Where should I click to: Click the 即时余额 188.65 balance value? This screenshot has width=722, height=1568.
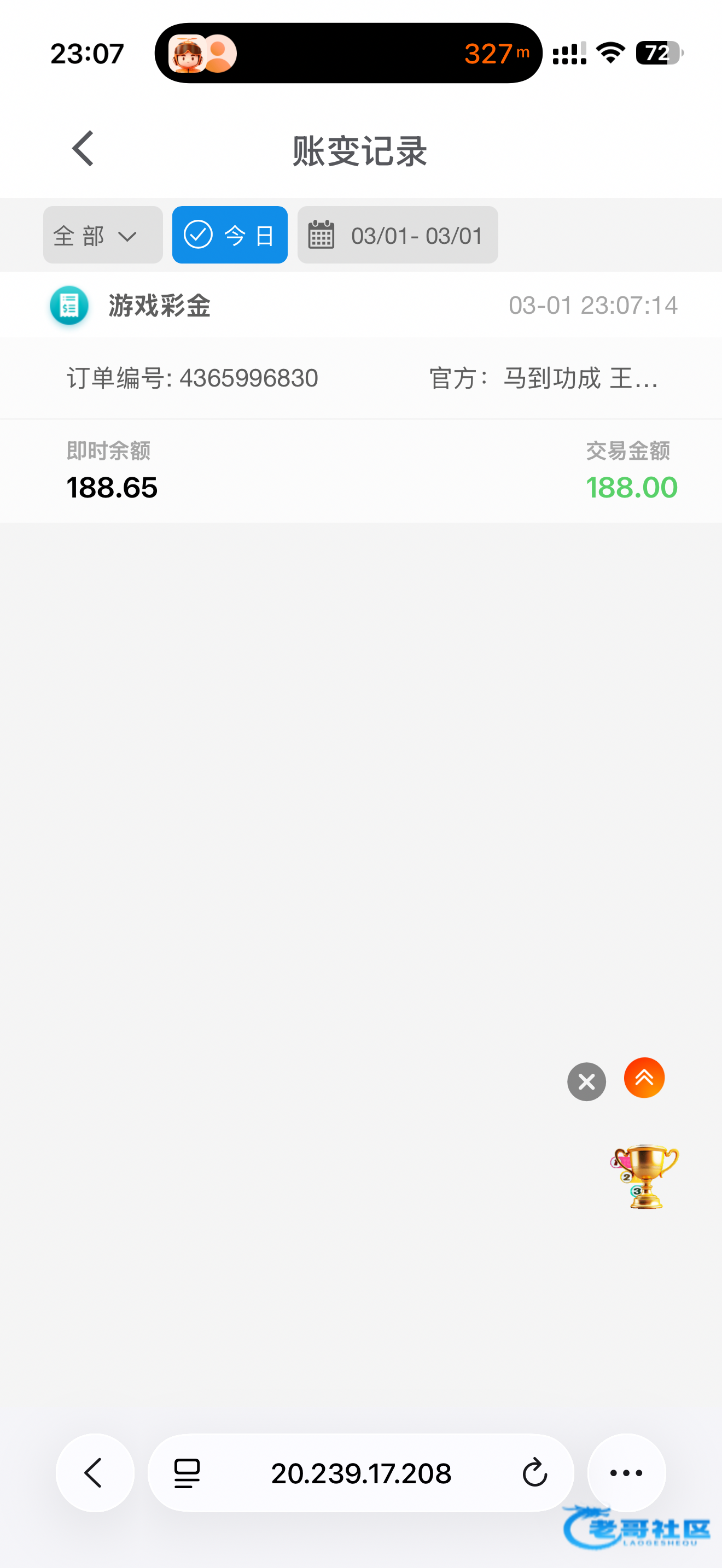coord(112,488)
